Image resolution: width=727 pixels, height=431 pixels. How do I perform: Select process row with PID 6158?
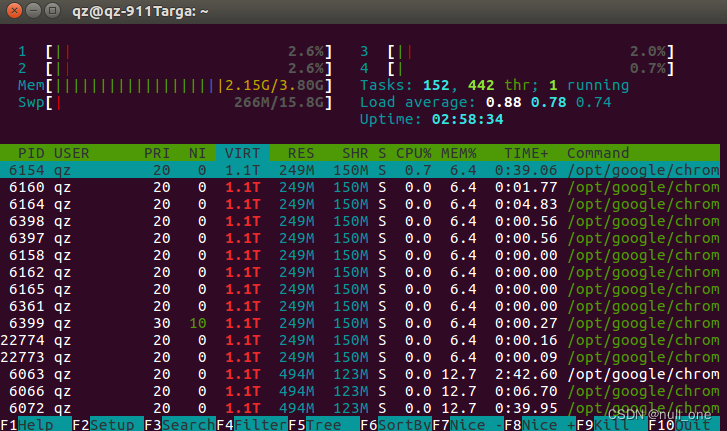coord(360,255)
